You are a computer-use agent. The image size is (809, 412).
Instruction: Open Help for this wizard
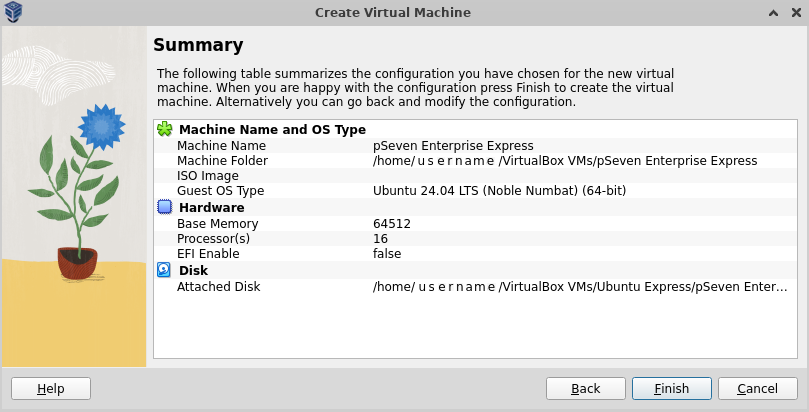point(50,388)
